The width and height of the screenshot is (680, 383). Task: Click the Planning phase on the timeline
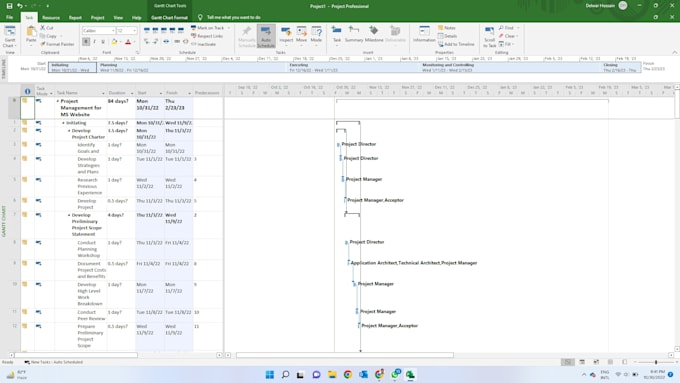click(192, 67)
